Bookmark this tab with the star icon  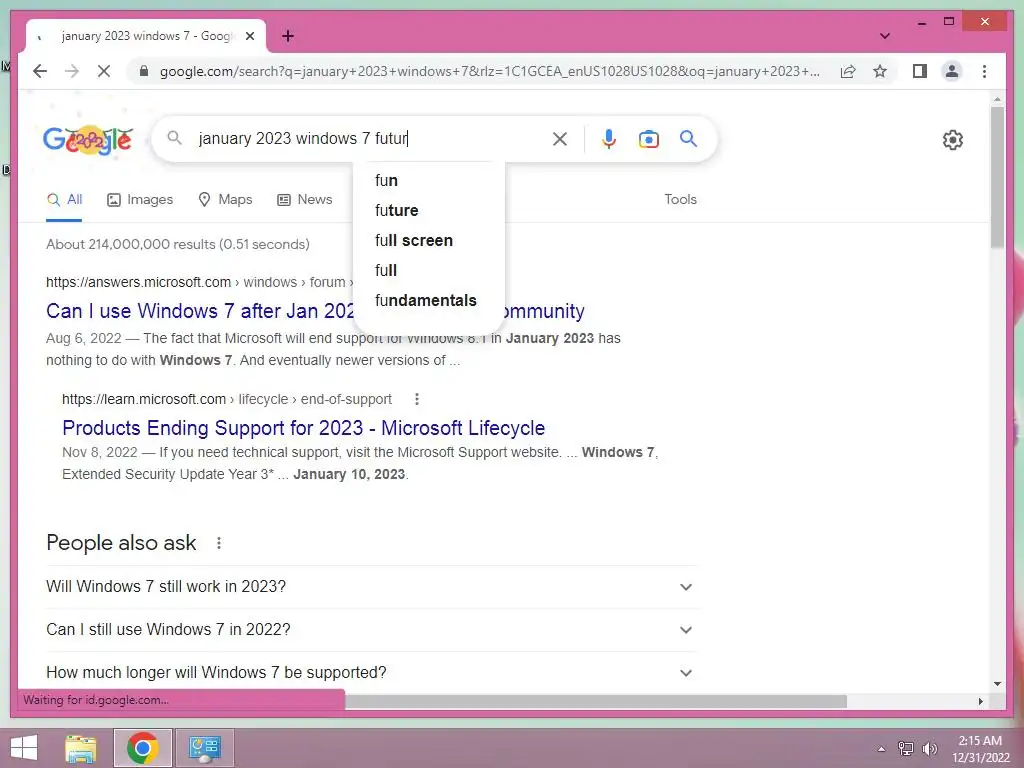coord(880,71)
